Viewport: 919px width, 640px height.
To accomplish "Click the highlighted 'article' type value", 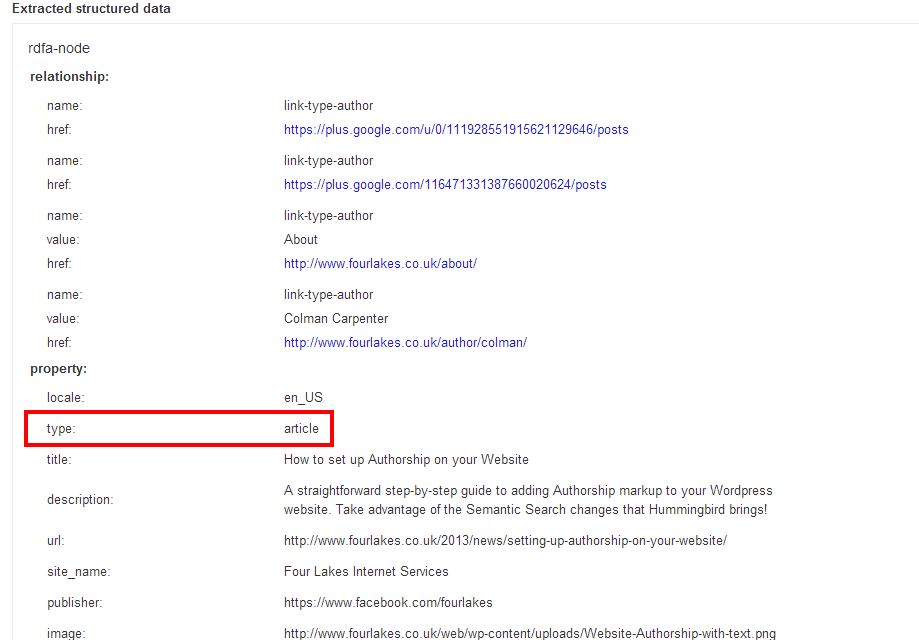I will (x=301, y=429).
